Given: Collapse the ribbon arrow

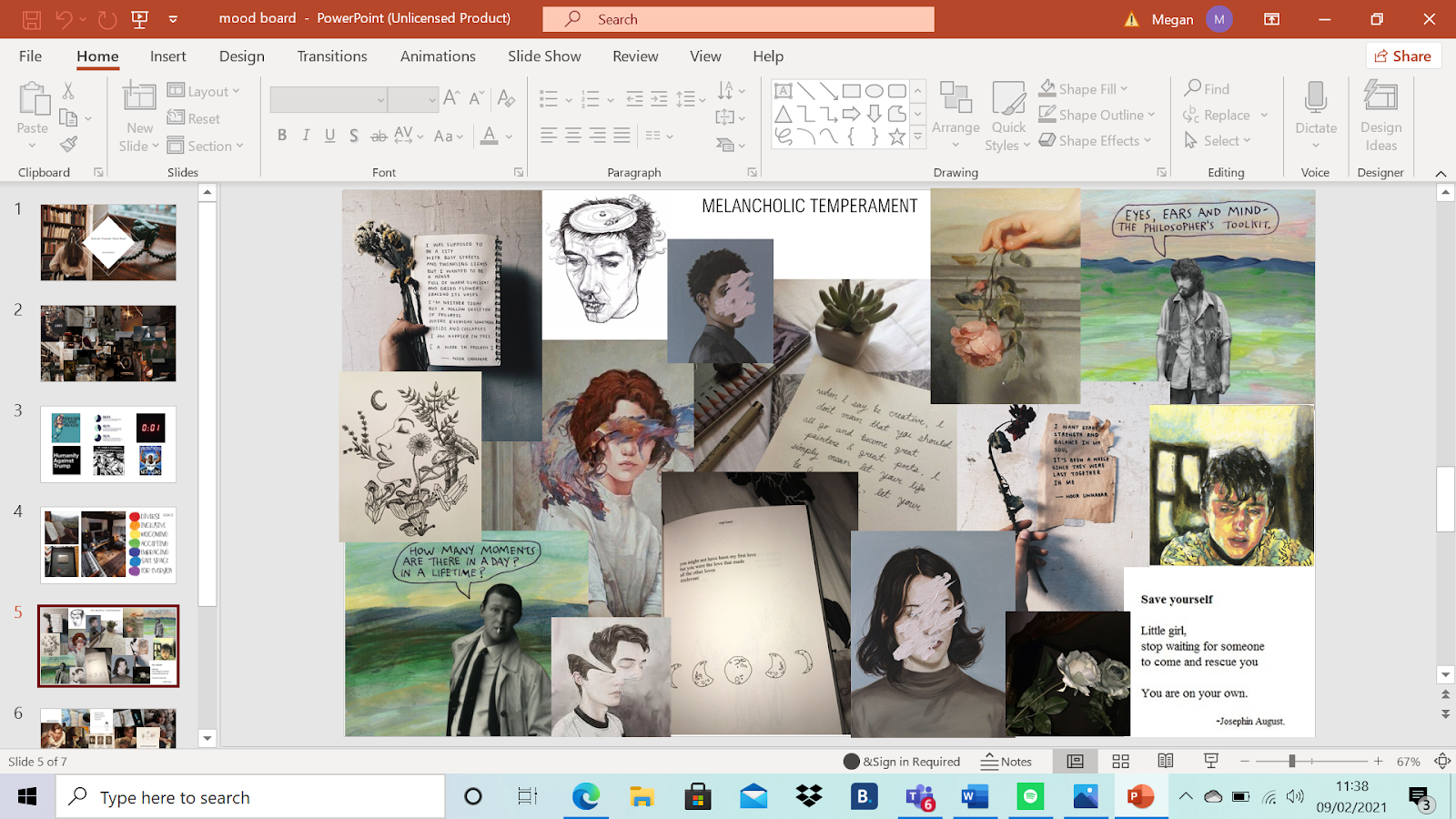Looking at the screenshot, I should point(1441,173).
